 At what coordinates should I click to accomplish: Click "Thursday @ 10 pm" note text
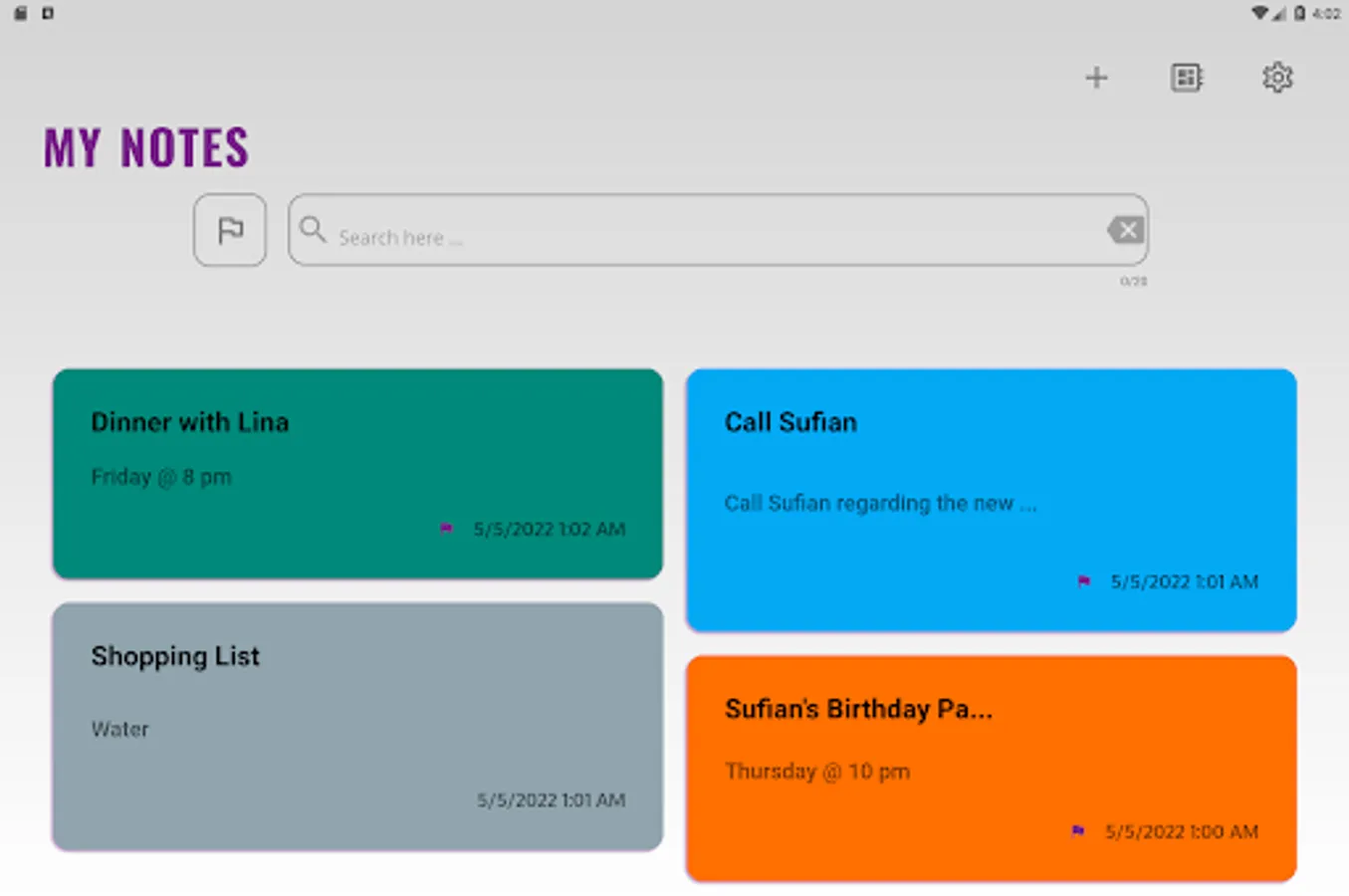[817, 772]
